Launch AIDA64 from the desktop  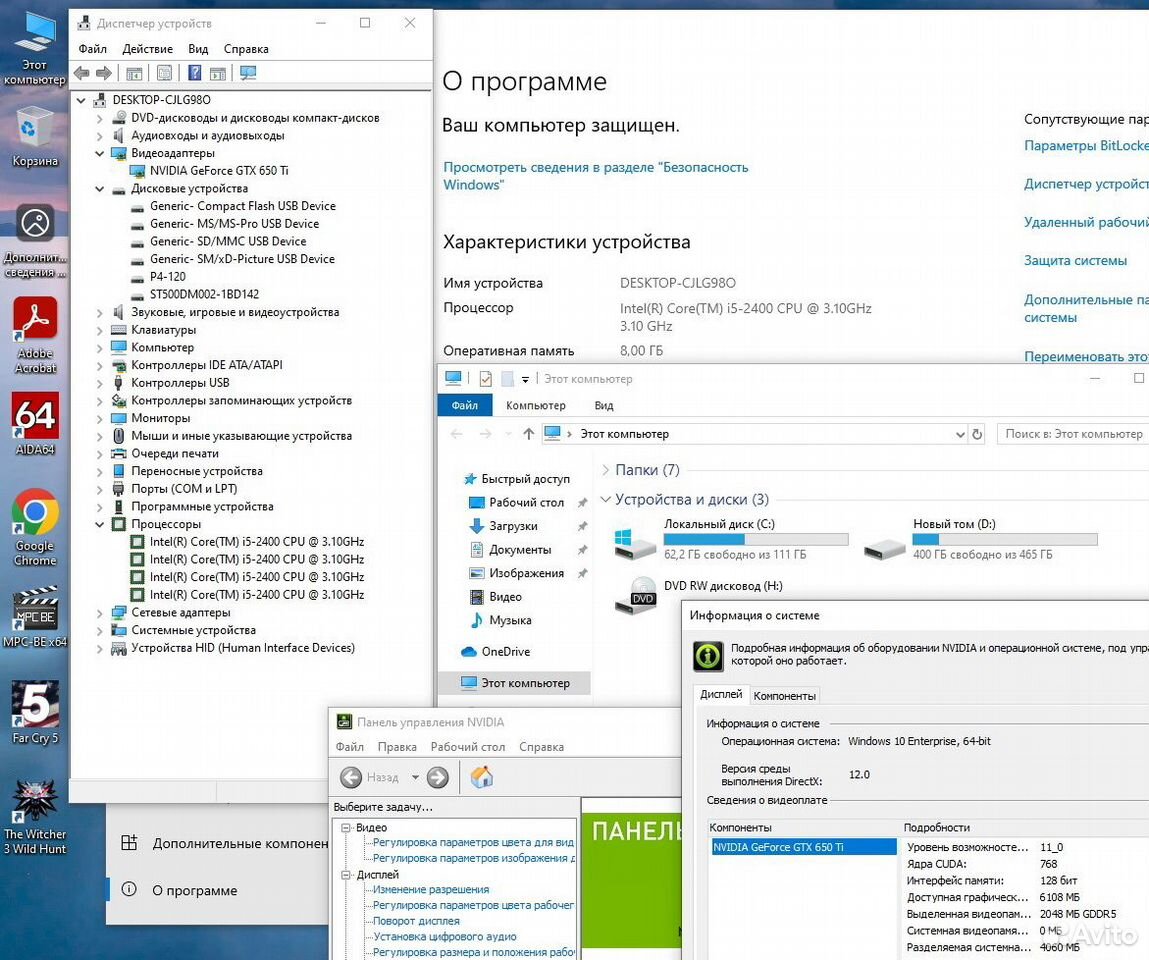pos(35,423)
